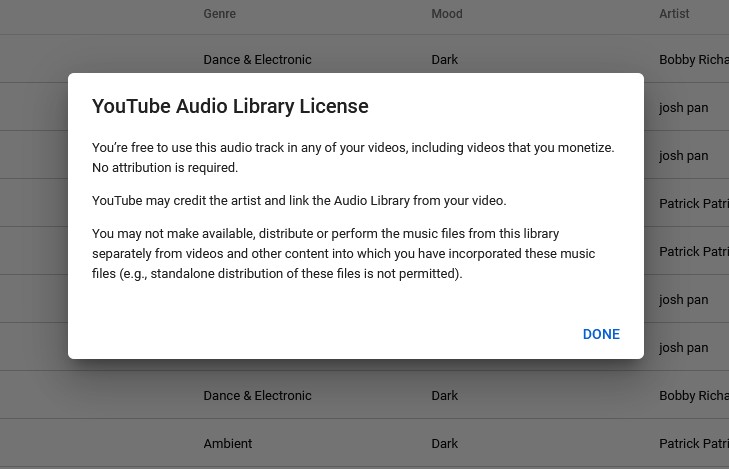The height and width of the screenshot is (469, 729).
Task: Click the Mood column header
Action: 447,14
